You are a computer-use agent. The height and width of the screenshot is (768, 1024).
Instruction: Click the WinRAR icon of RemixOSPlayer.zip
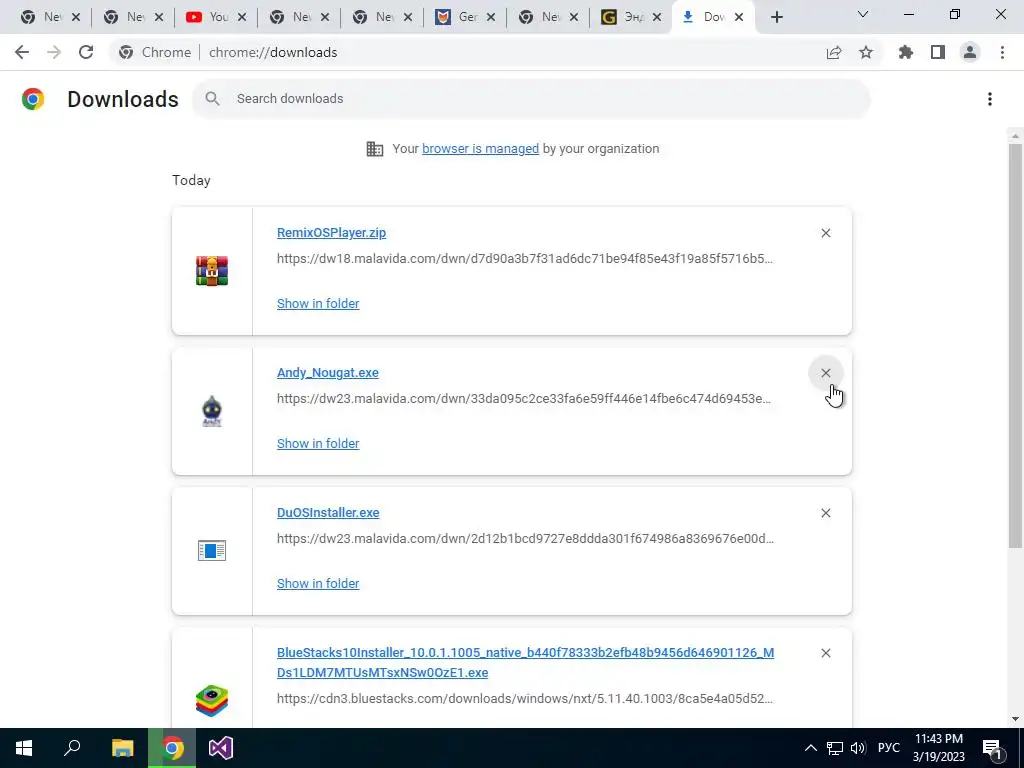212,270
